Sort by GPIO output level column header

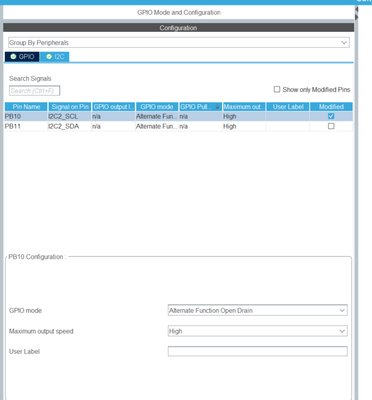[113, 107]
